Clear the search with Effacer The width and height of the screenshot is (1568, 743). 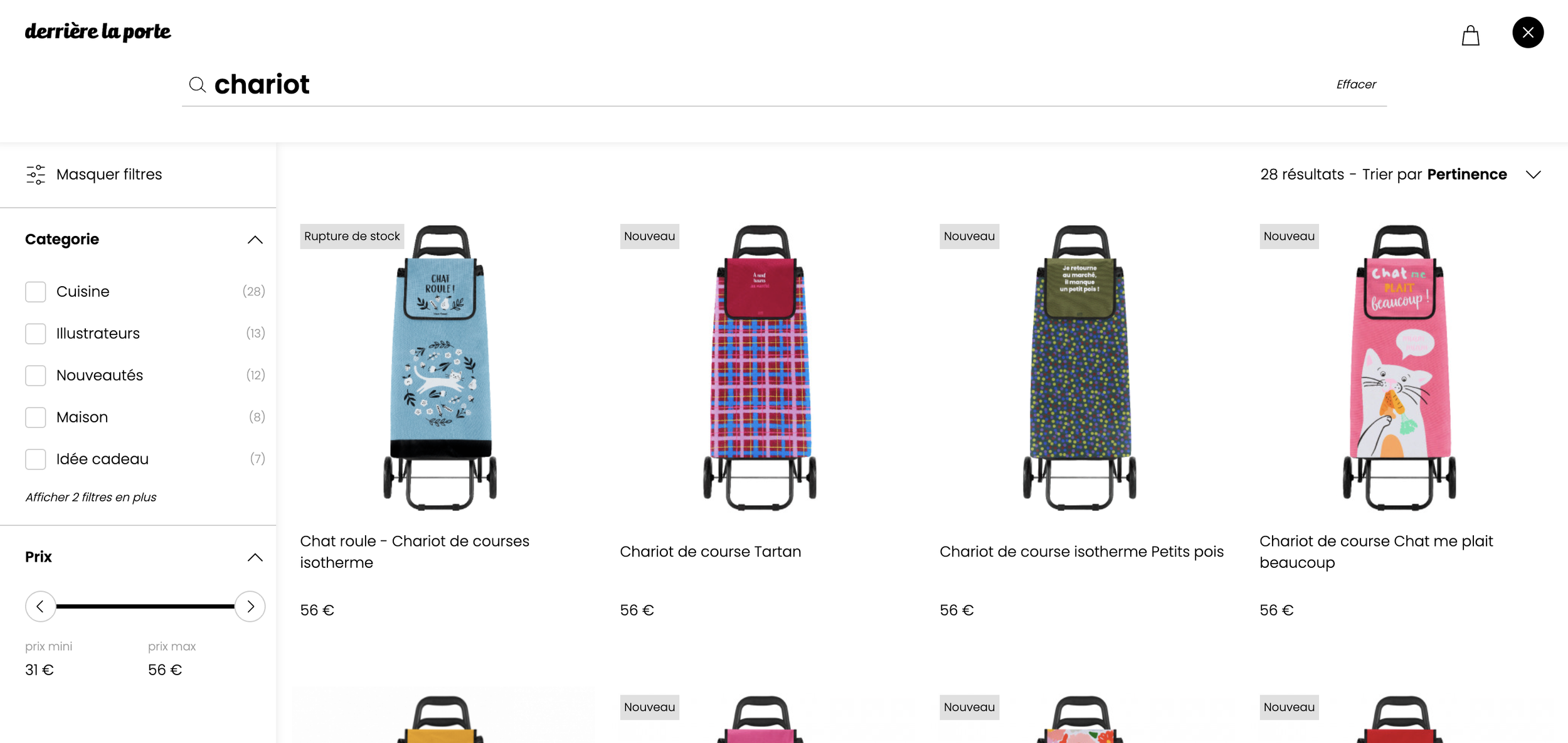1356,84
